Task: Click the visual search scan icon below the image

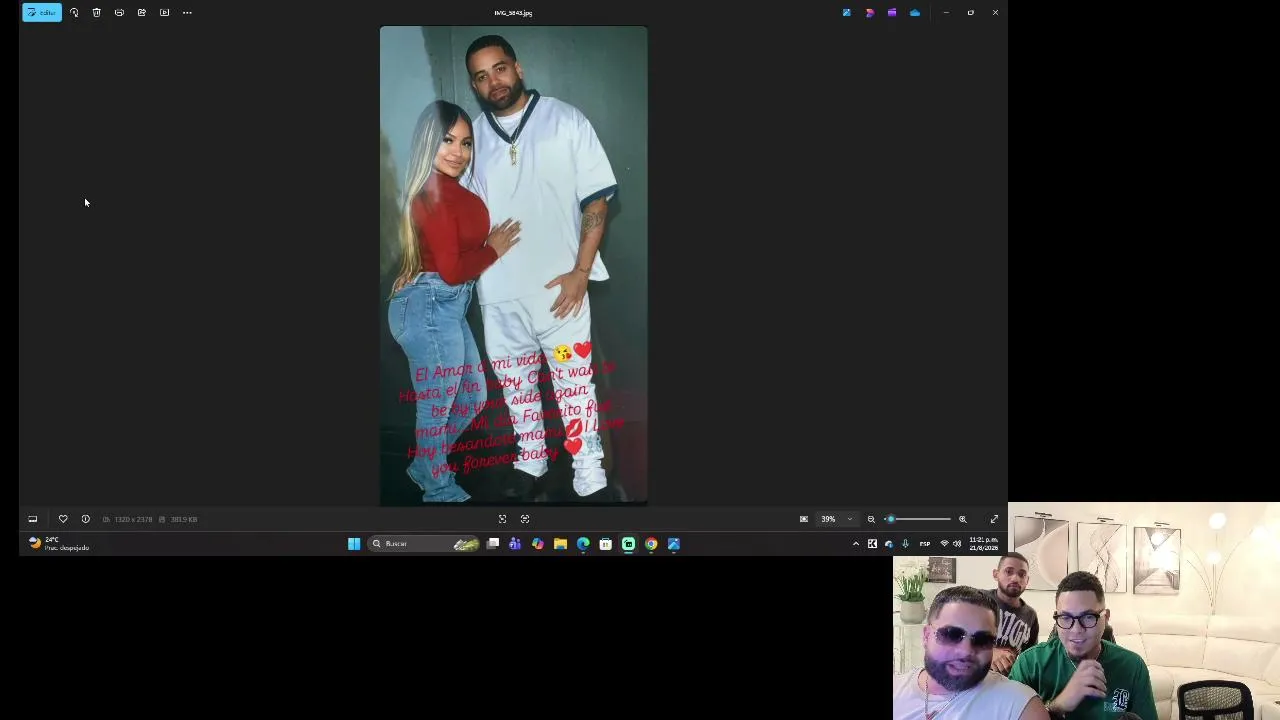Action: 525,519
